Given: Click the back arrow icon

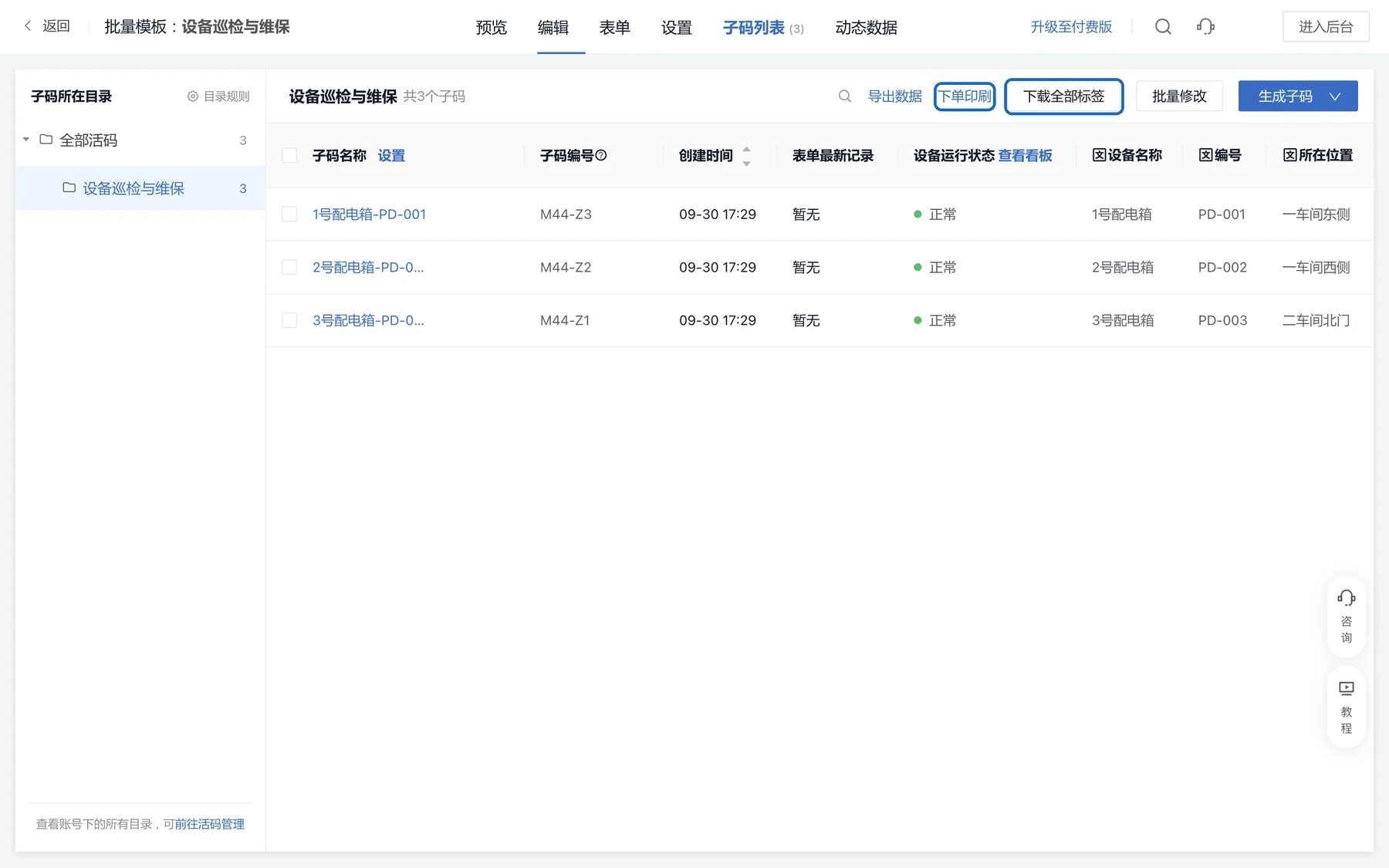Looking at the screenshot, I should [x=28, y=26].
